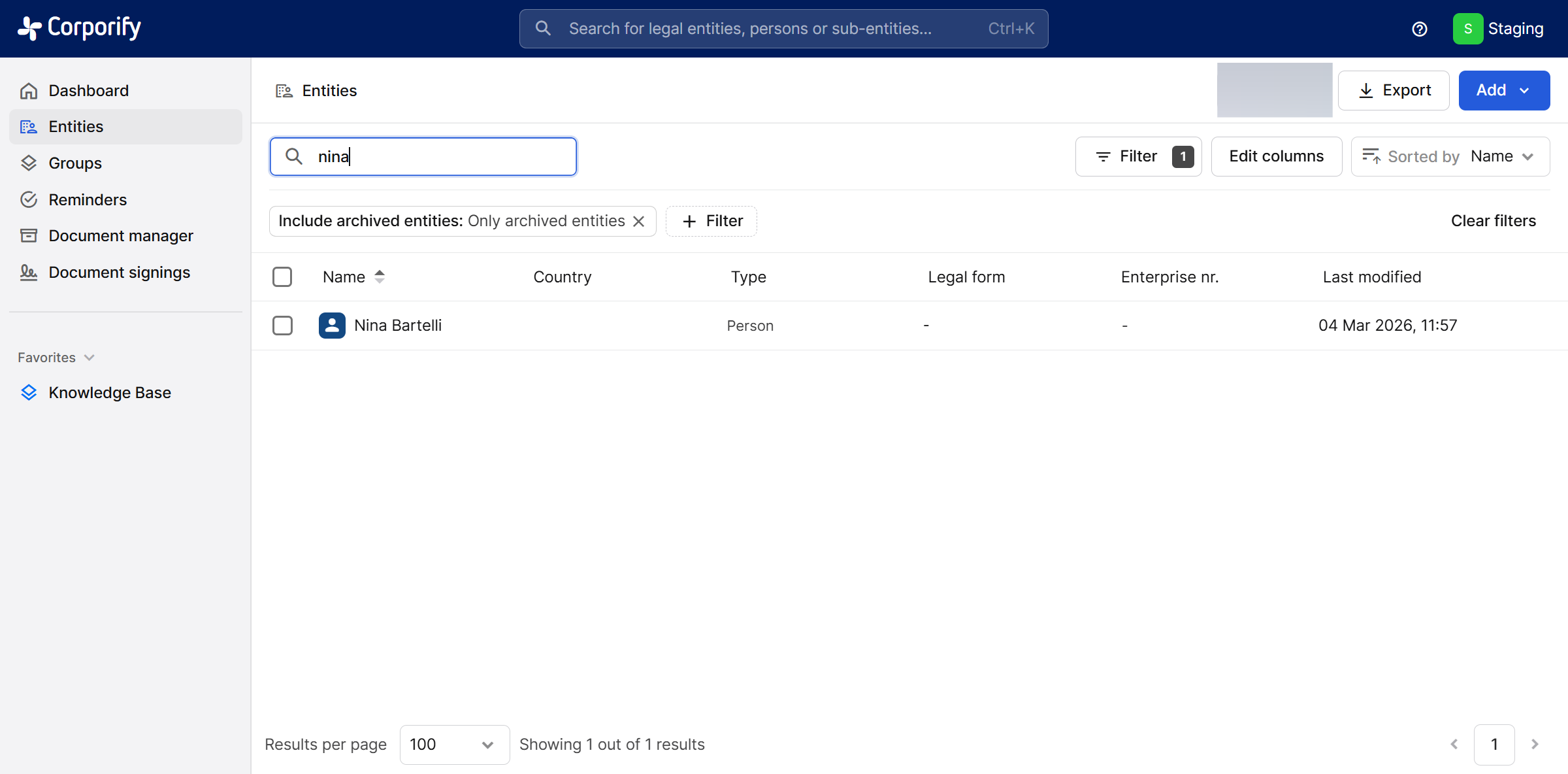Screen dimensions: 1568x774
Task: Go to previous results page arrow
Action: point(1454,744)
